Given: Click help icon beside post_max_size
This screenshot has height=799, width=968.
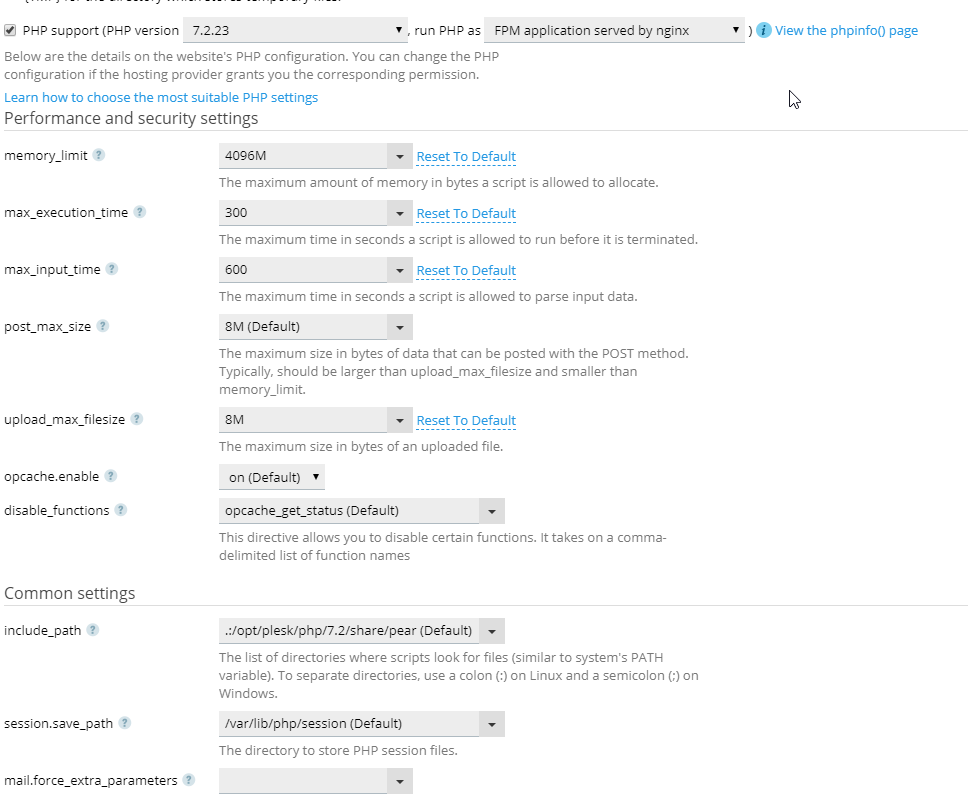Looking at the screenshot, I should [x=102, y=326].
